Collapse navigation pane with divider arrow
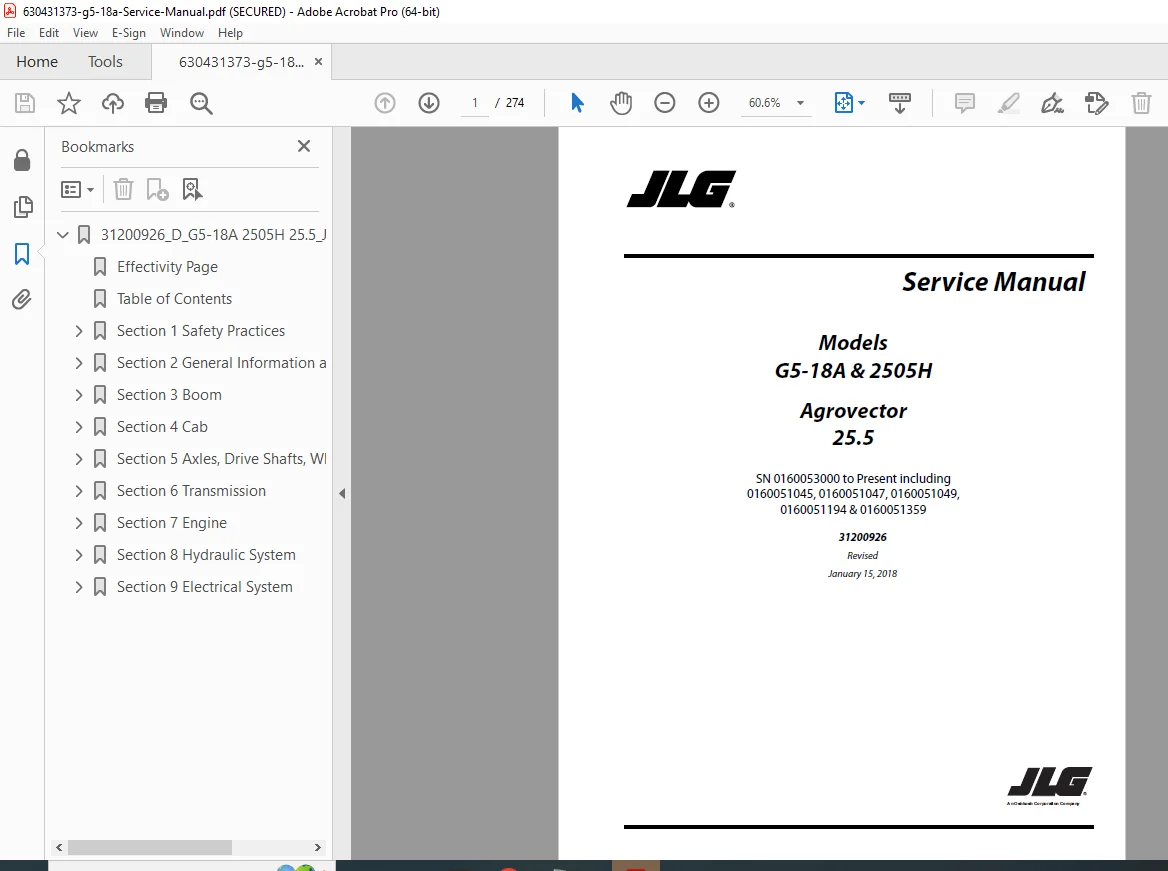The width and height of the screenshot is (1168, 871). coord(342,493)
